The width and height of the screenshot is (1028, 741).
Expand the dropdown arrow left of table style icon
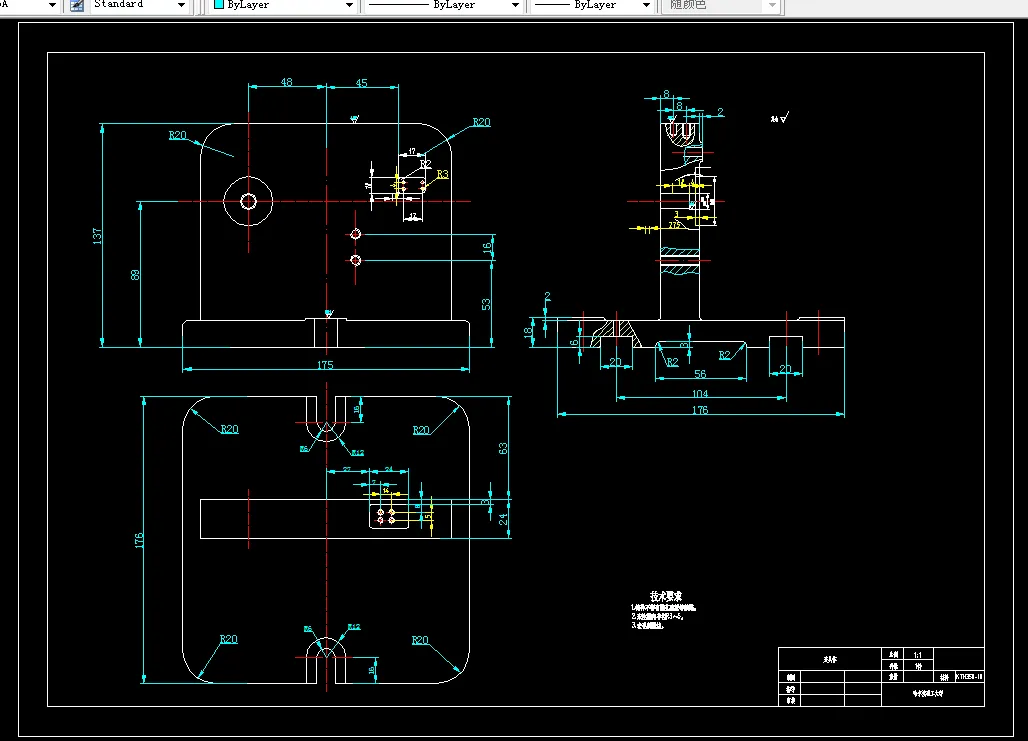(52, 5)
